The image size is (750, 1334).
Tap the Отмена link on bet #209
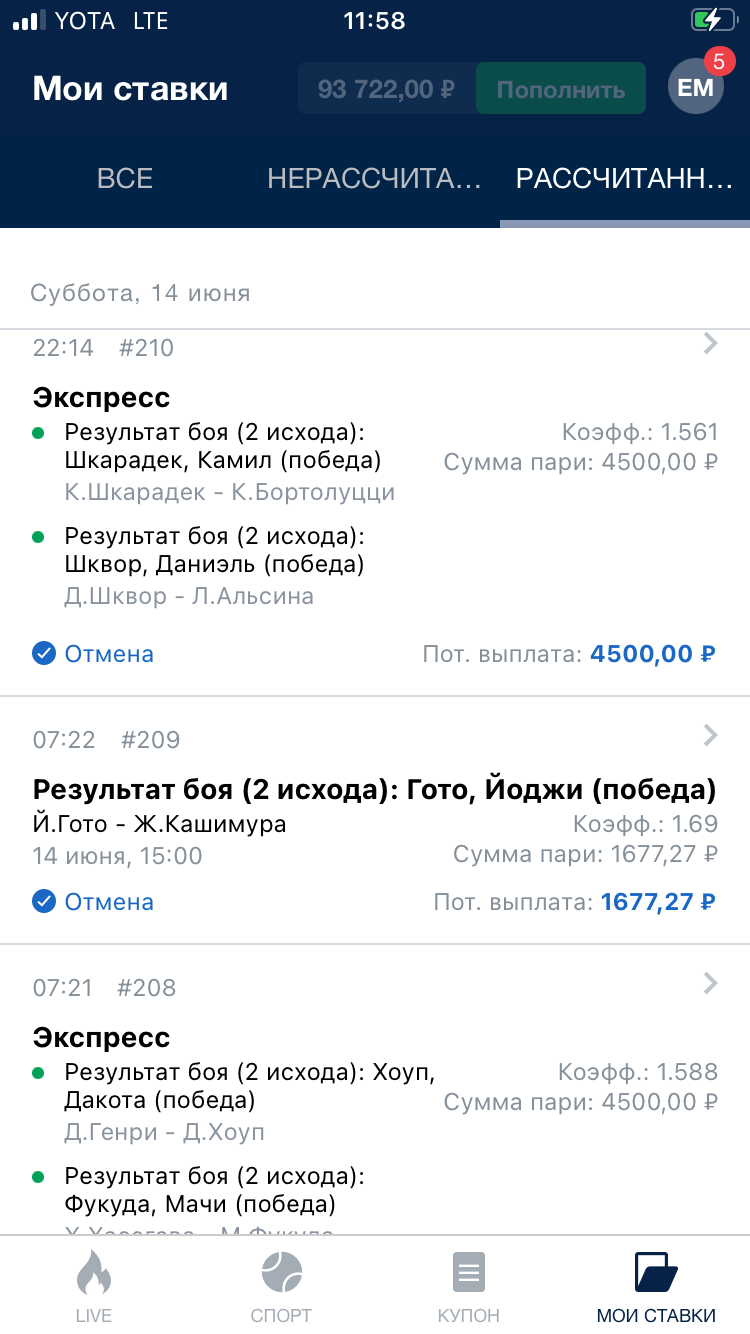109,902
